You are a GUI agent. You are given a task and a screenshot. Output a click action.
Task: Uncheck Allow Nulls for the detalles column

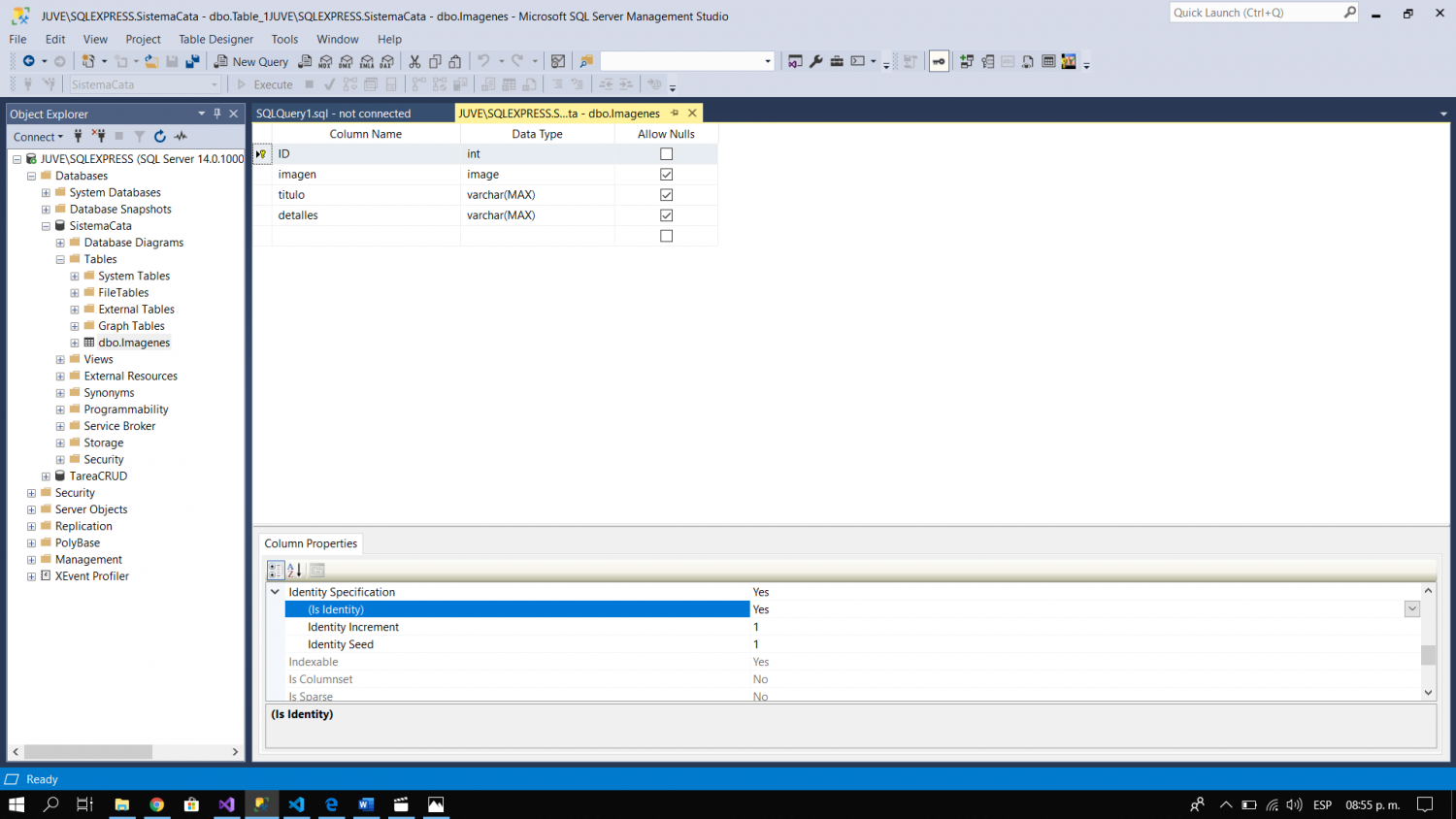[x=666, y=215]
